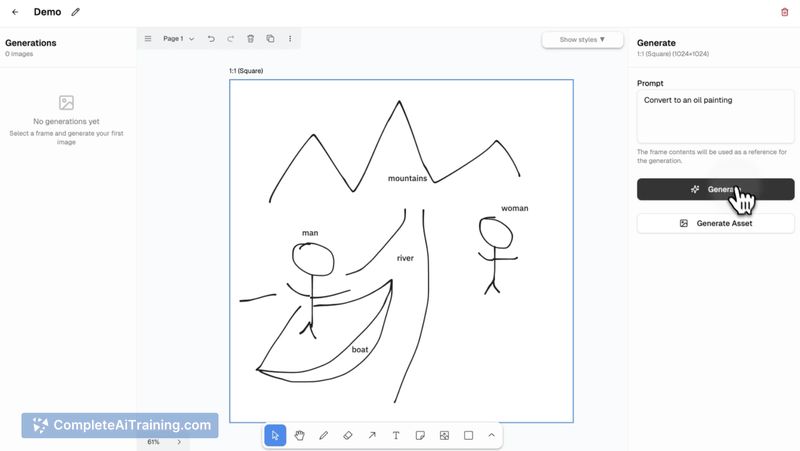
Task: Click the 'mountains' text label
Action: tap(407, 178)
